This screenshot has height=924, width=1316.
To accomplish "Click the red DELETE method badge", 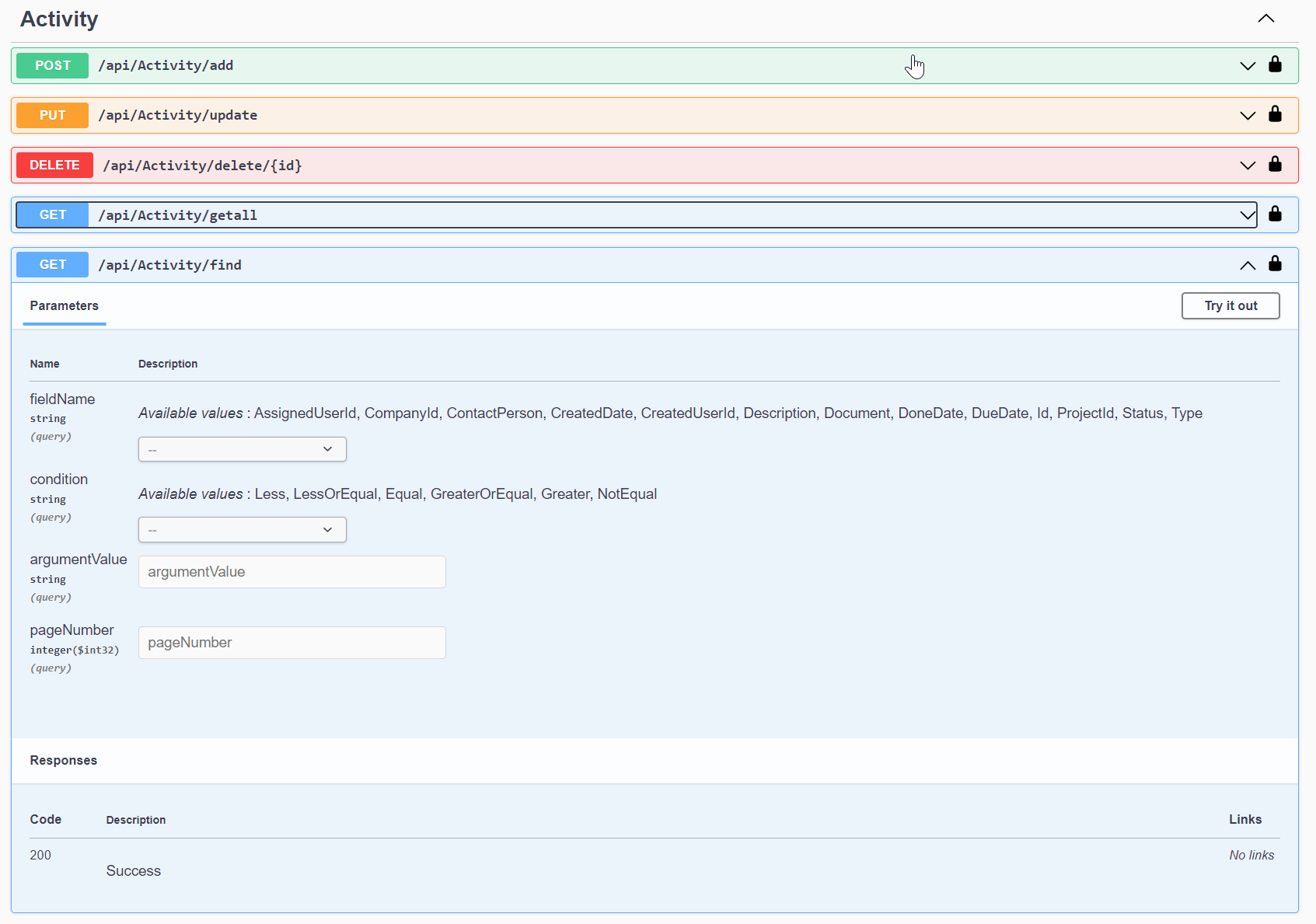I will tap(54, 166).
